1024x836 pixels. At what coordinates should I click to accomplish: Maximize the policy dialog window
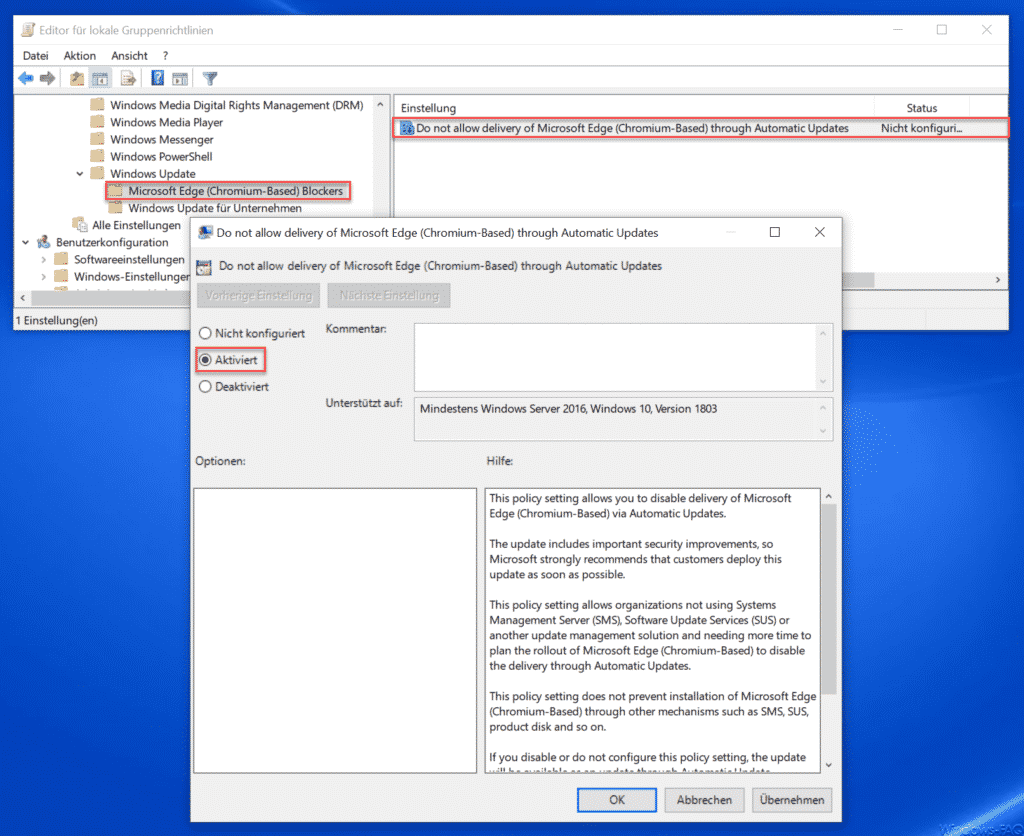[x=775, y=233]
